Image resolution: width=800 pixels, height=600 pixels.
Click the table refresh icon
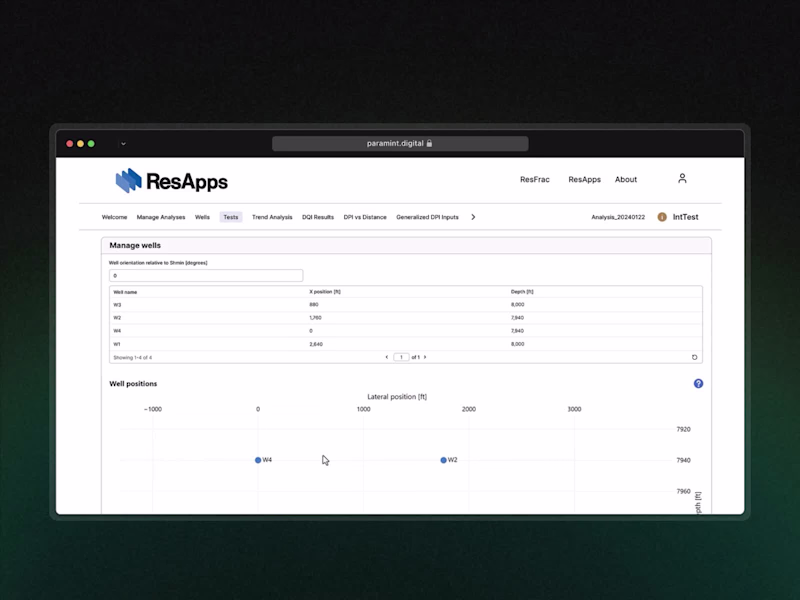tap(694, 357)
